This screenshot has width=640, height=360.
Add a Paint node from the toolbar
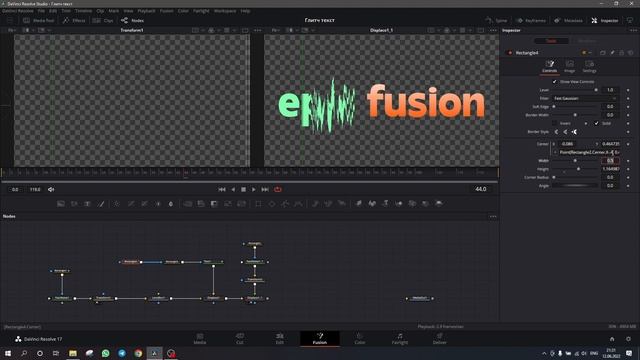pyautogui.click(x=101, y=203)
